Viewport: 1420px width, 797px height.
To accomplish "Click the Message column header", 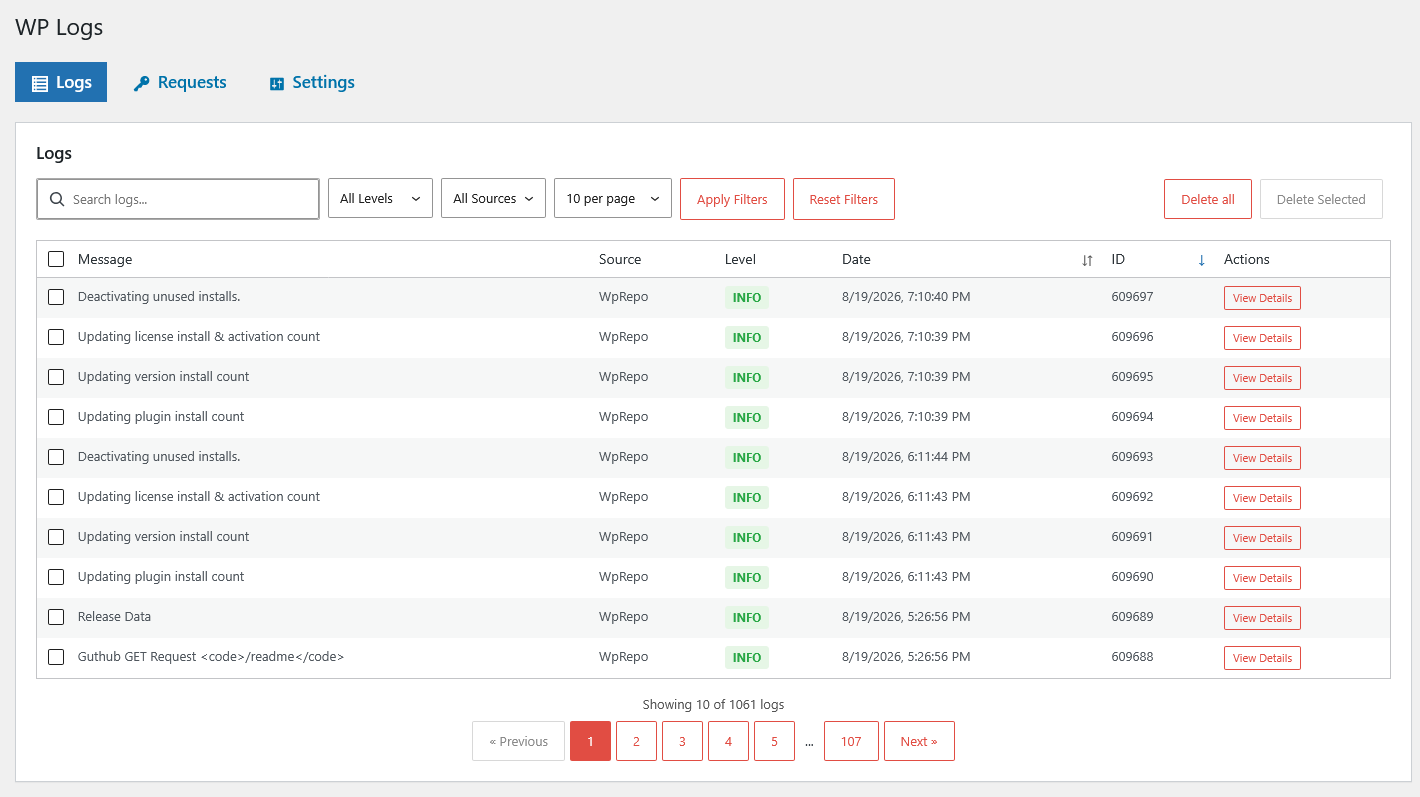I will [105, 259].
